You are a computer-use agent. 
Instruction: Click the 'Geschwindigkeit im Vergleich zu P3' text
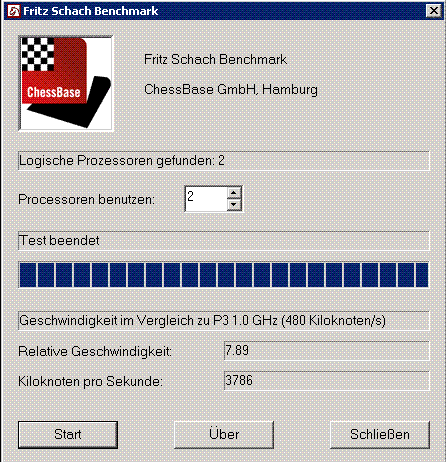[202, 321]
